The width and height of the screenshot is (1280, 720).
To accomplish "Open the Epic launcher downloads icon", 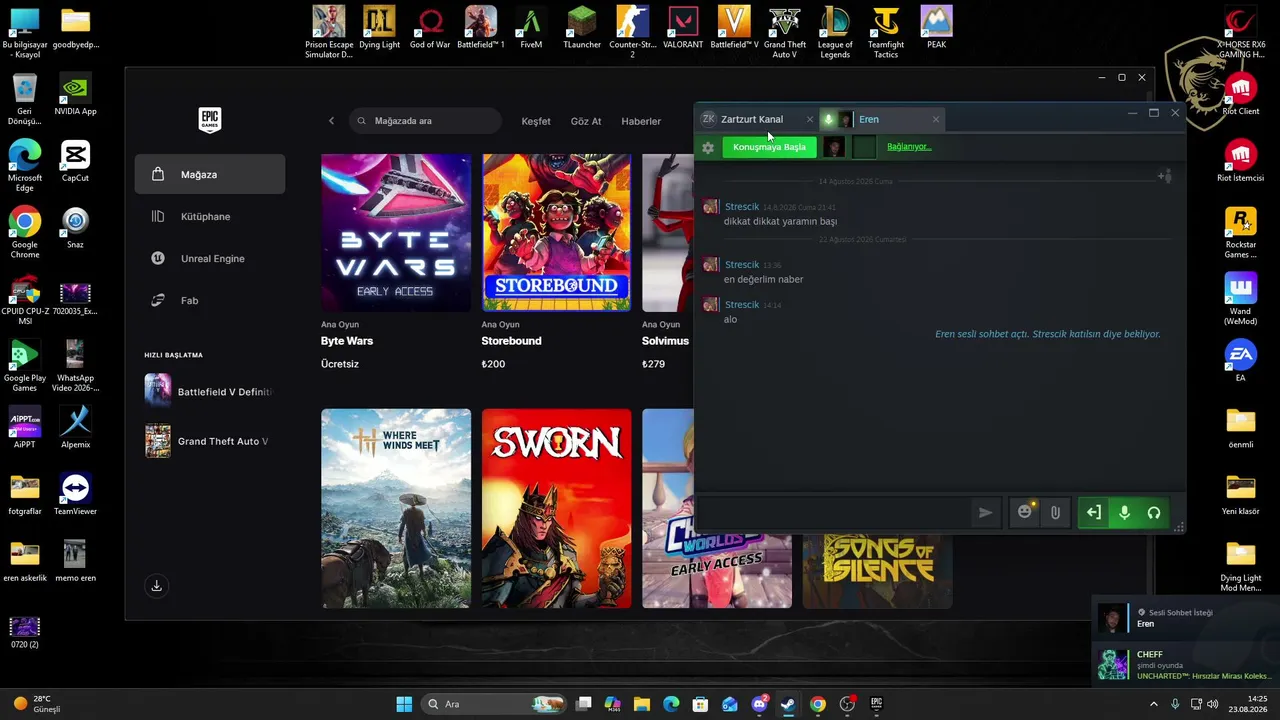I will pyautogui.click(x=157, y=586).
